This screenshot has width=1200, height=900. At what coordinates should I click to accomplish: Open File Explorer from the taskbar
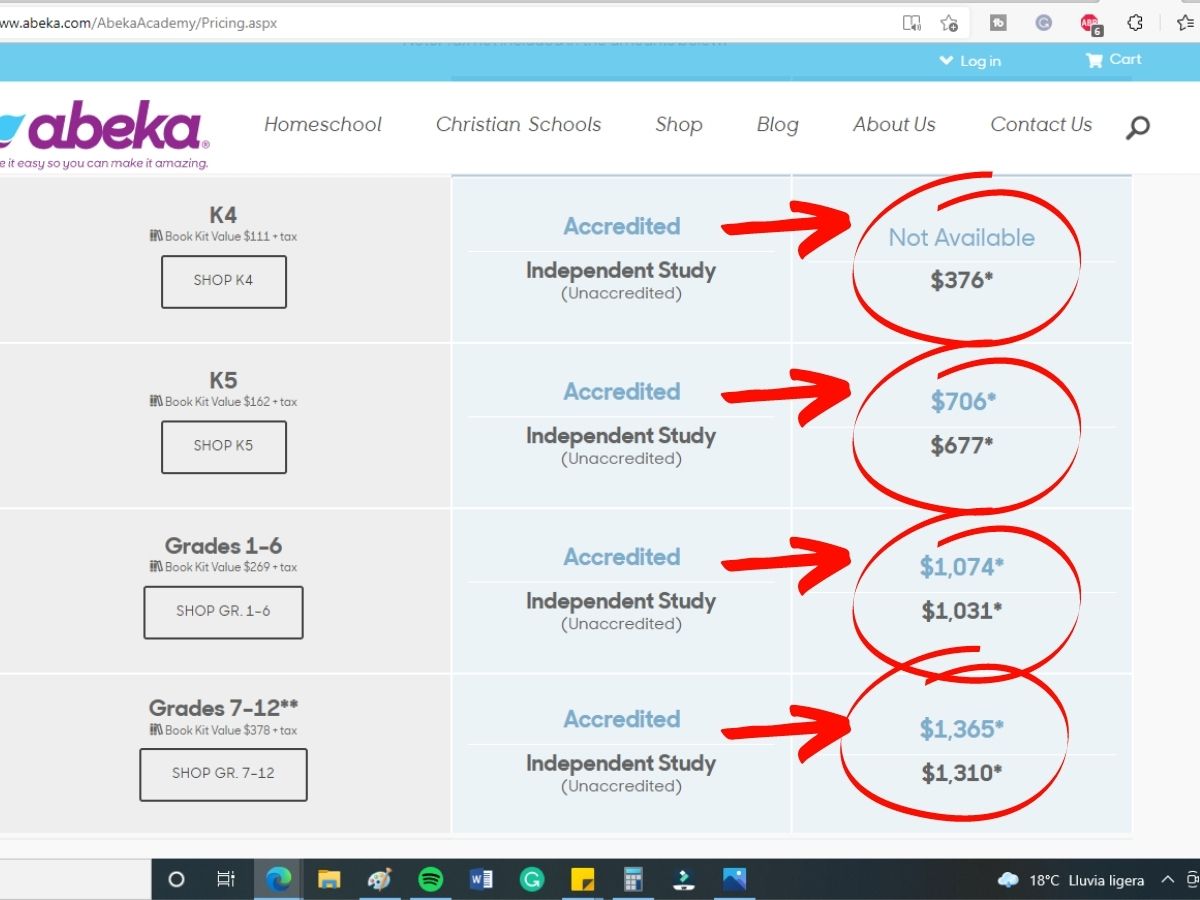(x=329, y=880)
